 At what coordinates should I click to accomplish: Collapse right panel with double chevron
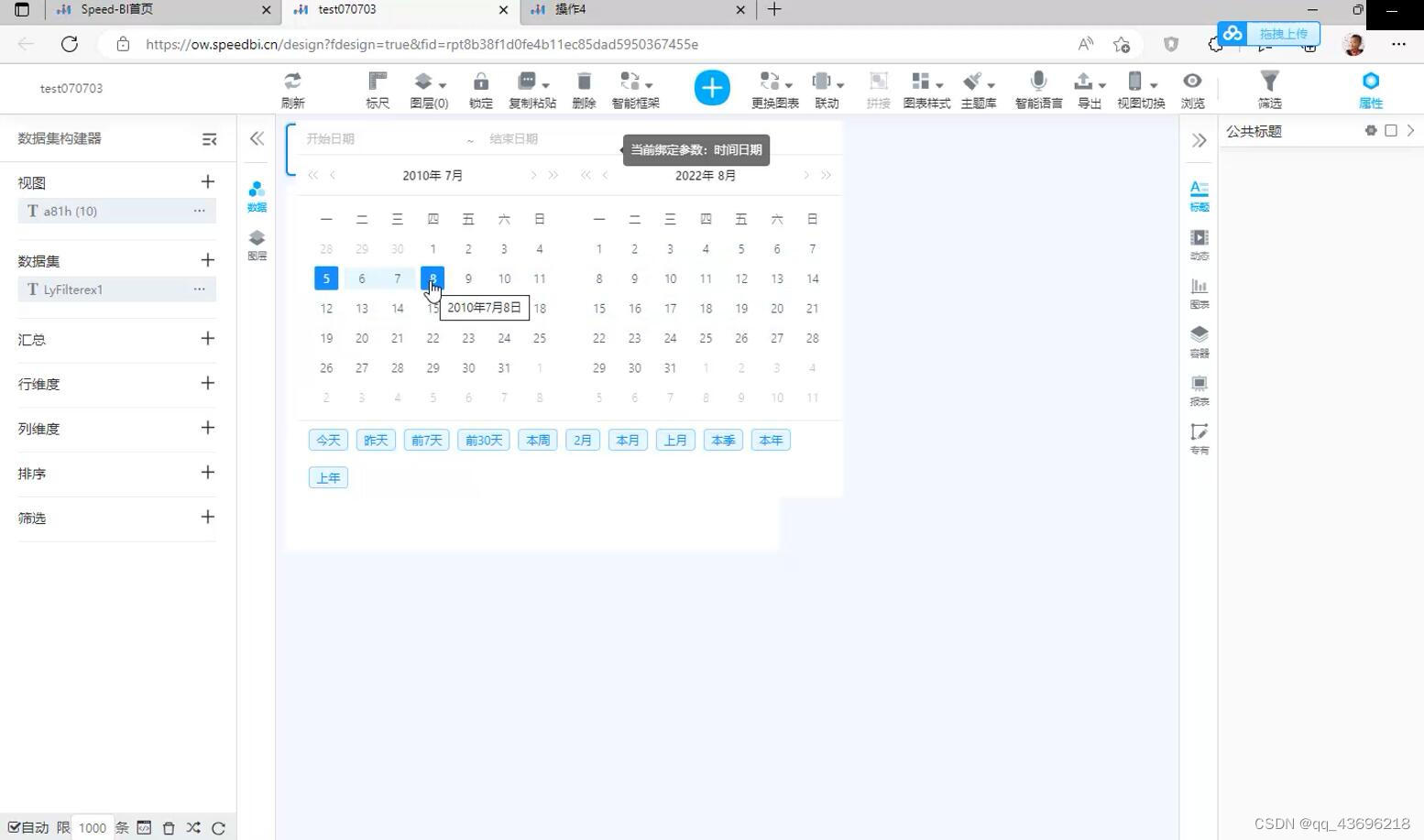pyautogui.click(x=1199, y=140)
